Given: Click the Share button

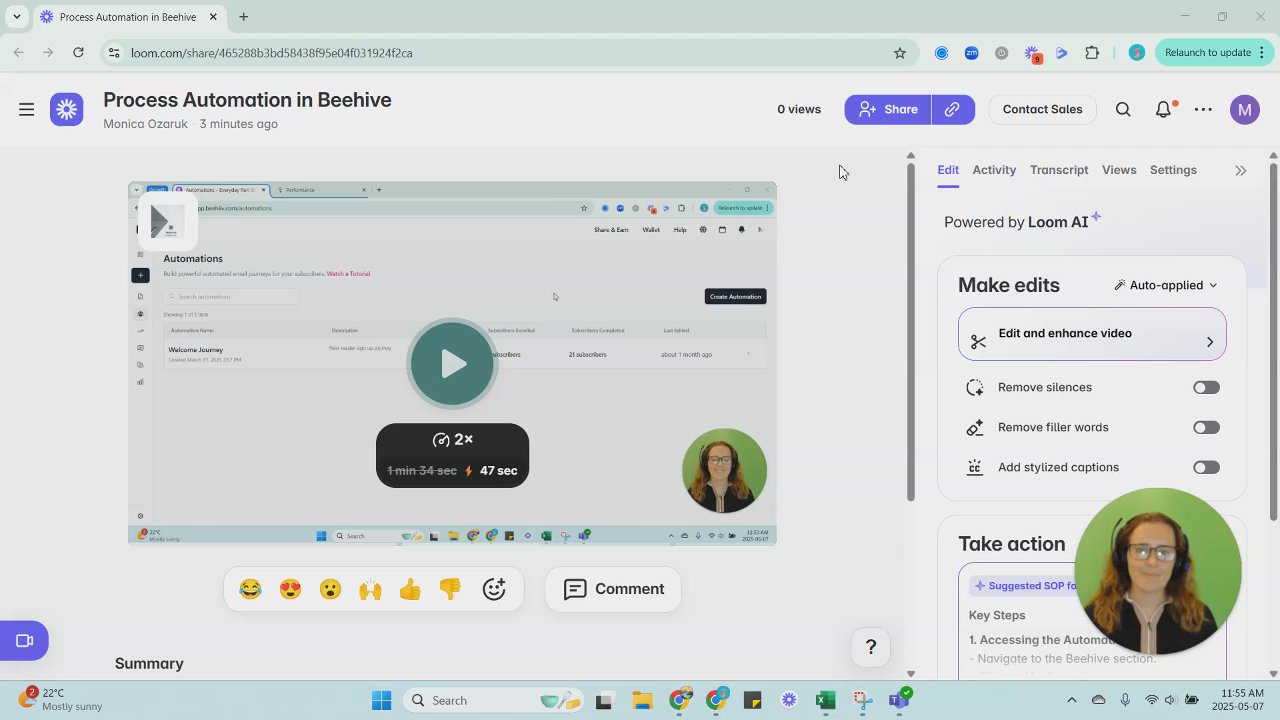Looking at the screenshot, I should (x=888, y=109).
